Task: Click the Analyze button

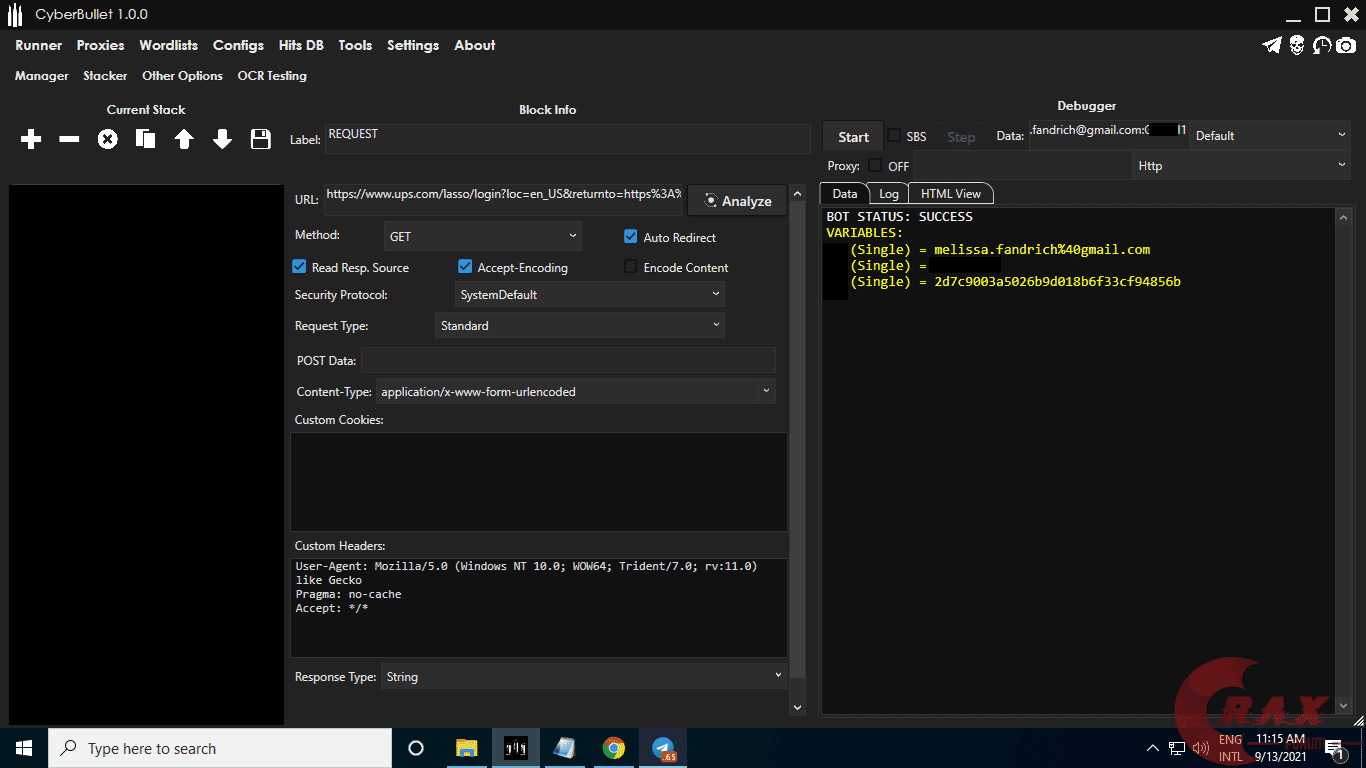Action: (x=736, y=200)
